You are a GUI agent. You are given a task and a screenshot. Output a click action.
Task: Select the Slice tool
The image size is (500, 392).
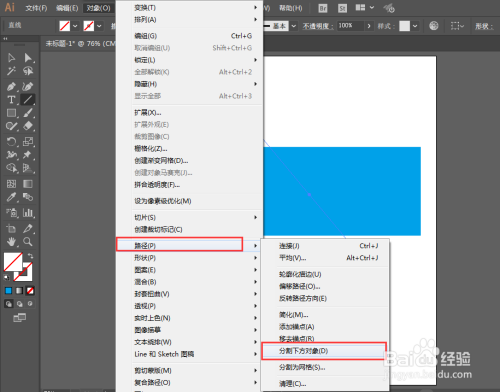28,228
